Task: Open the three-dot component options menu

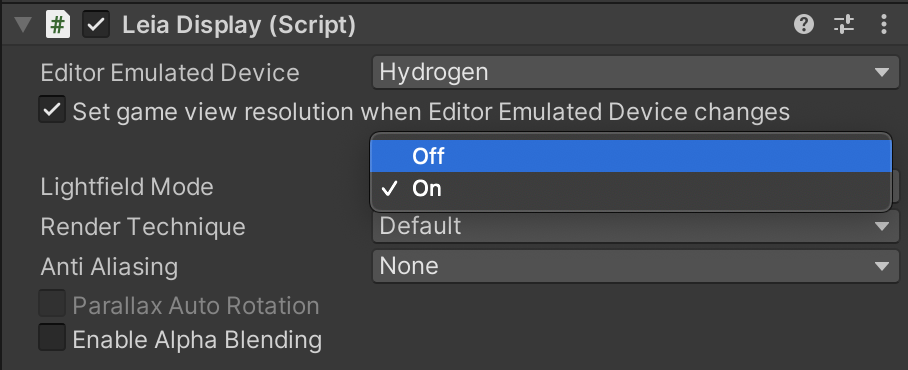Action: [884, 25]
